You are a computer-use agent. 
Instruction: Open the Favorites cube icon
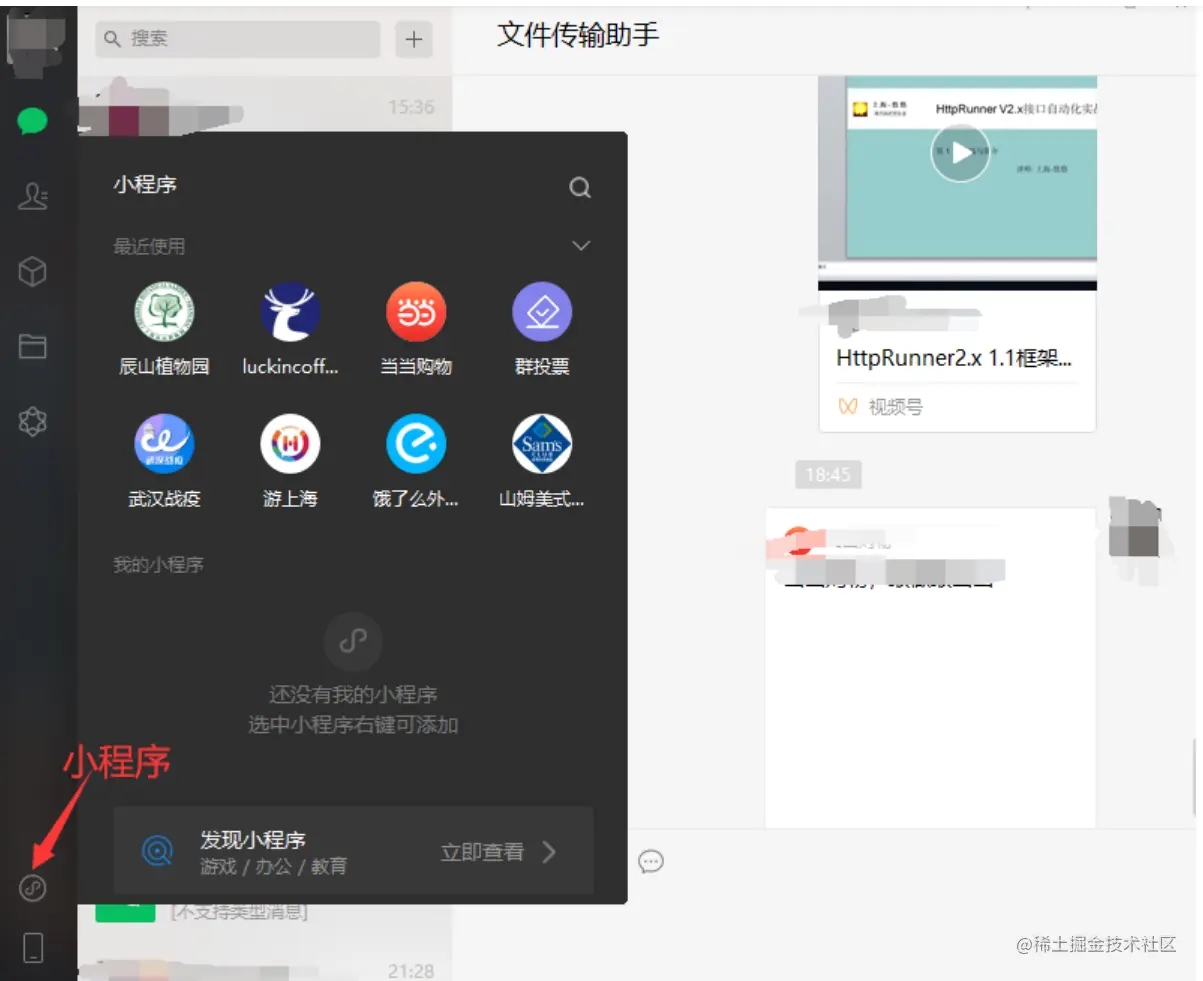33,271
